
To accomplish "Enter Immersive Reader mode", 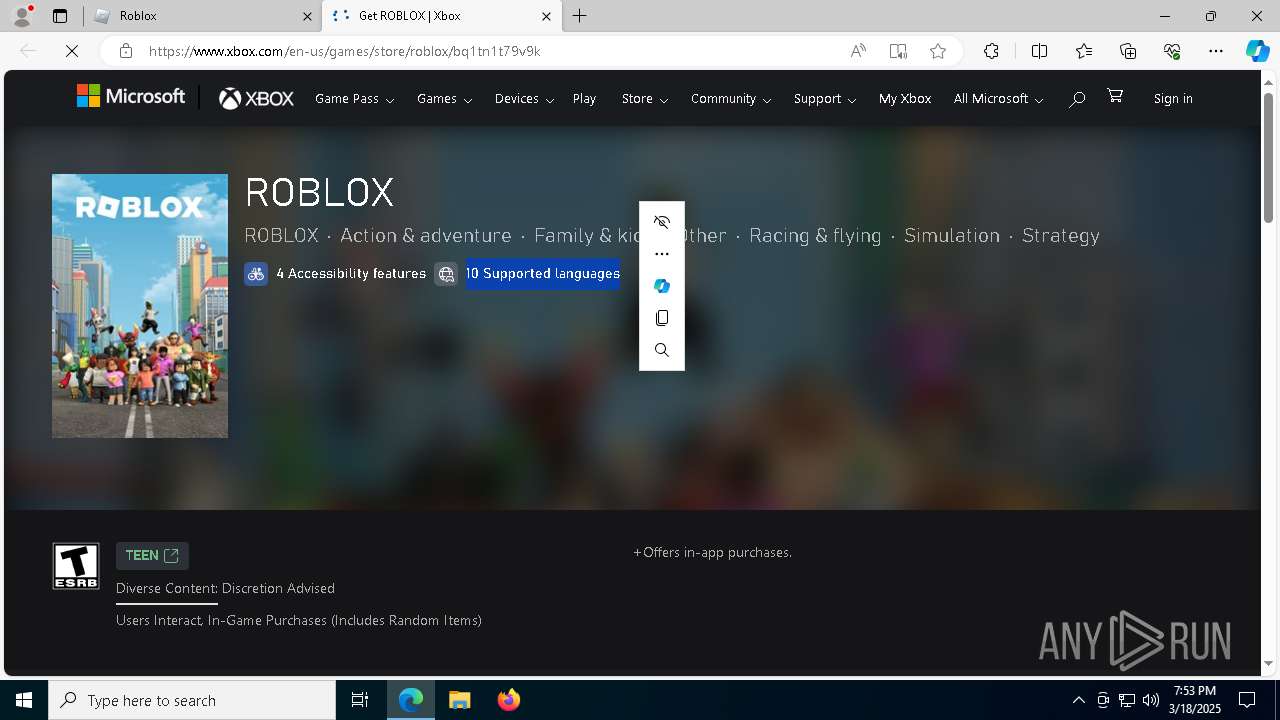I will point(898,51).
